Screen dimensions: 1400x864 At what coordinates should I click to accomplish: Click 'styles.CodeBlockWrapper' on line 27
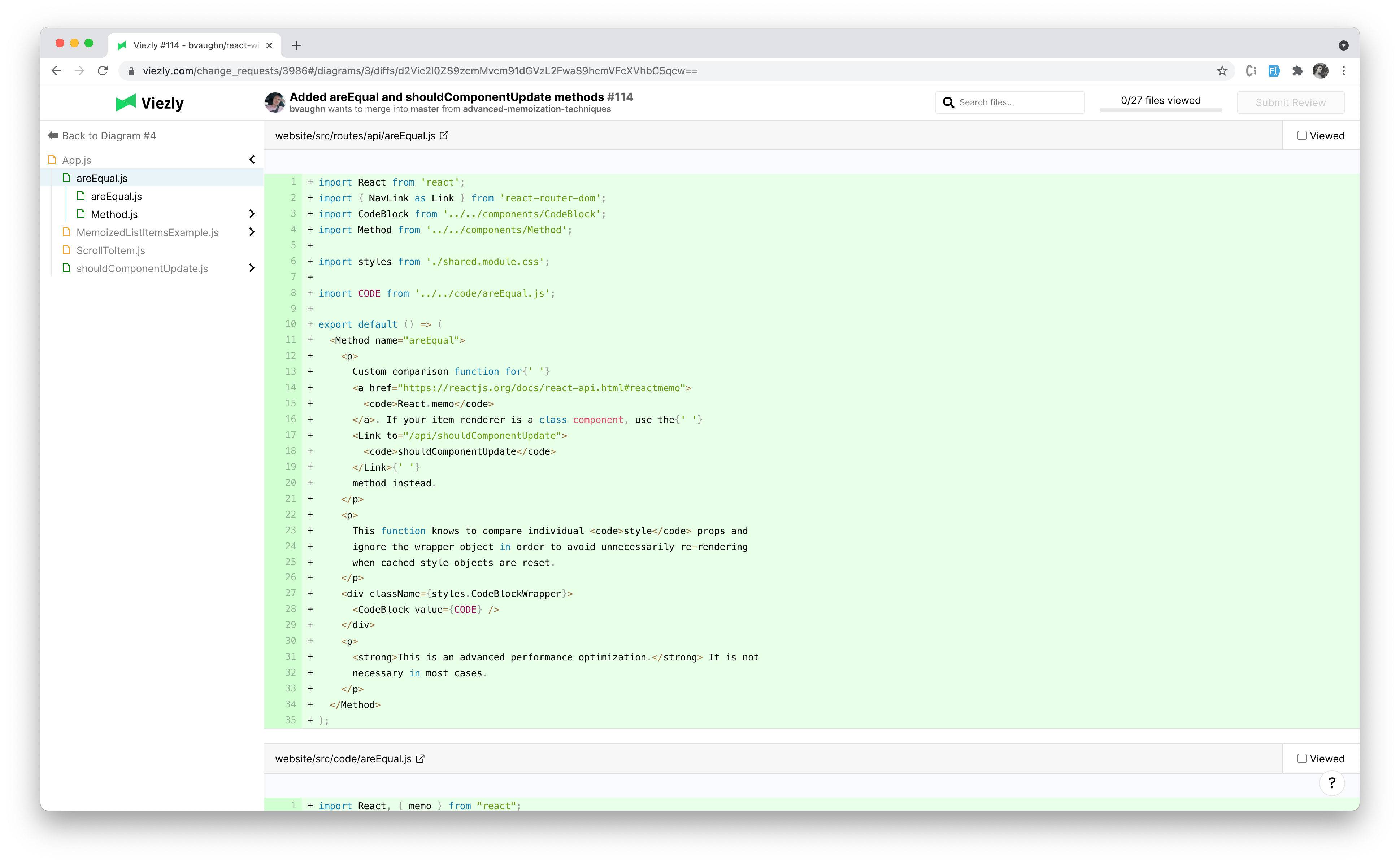click(497, 594)
